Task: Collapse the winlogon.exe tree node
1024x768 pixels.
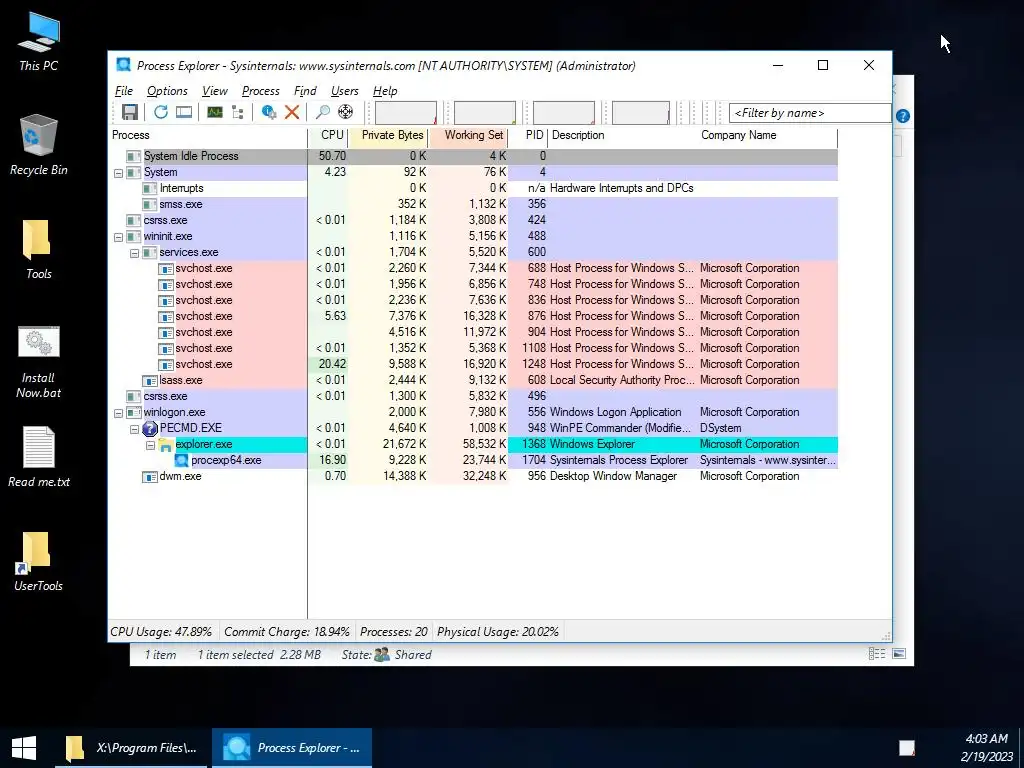Action: 118,413
